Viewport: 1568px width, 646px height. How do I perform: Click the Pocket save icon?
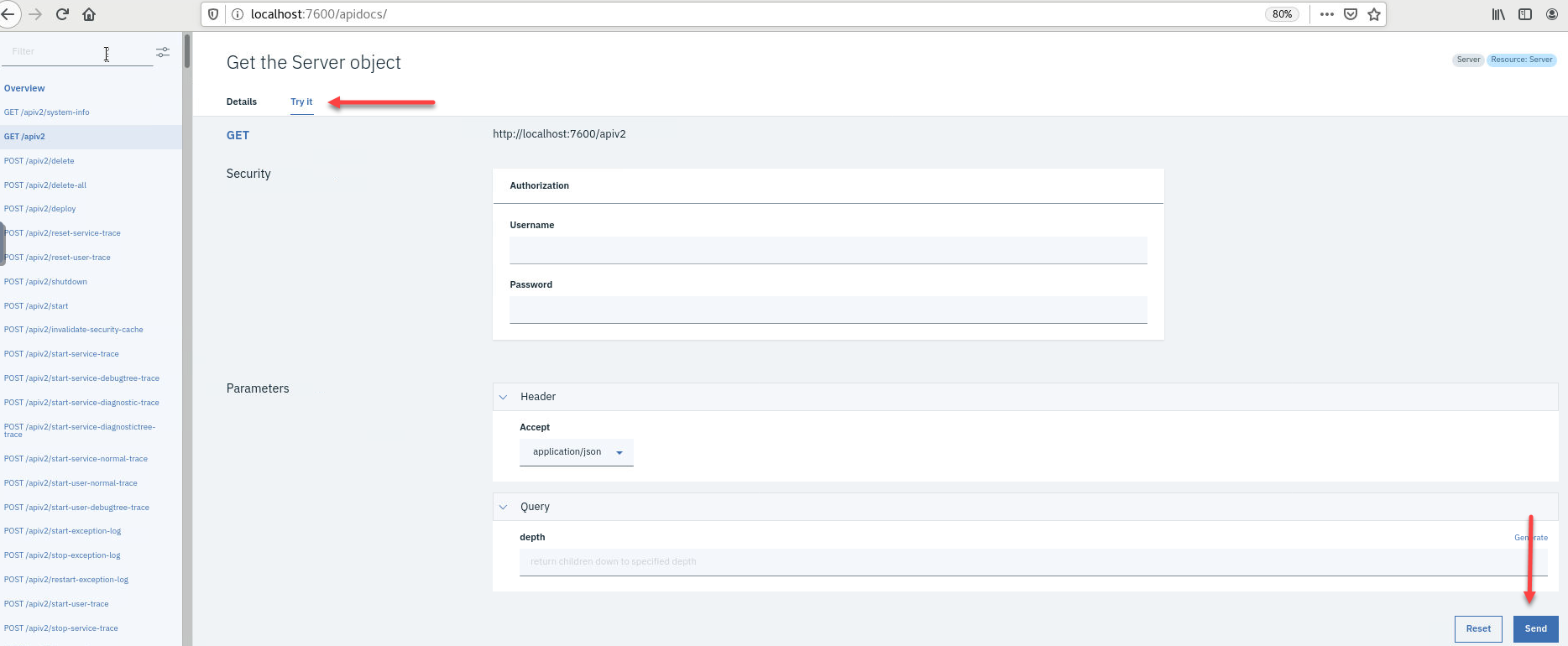click(x=1351, y=14)
